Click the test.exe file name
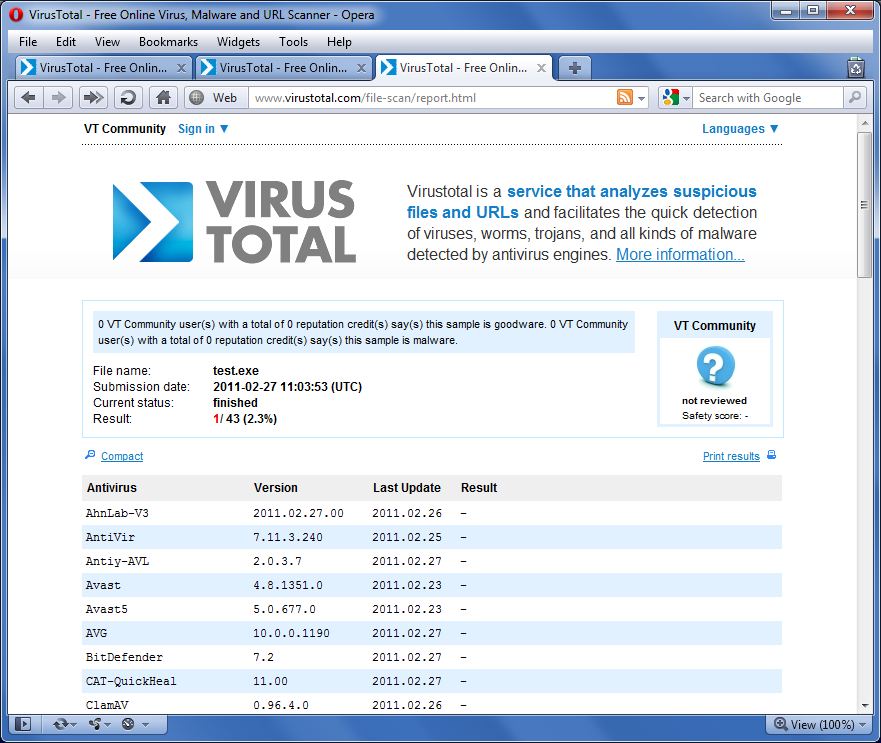881x743 pixels. pos(236,371)
